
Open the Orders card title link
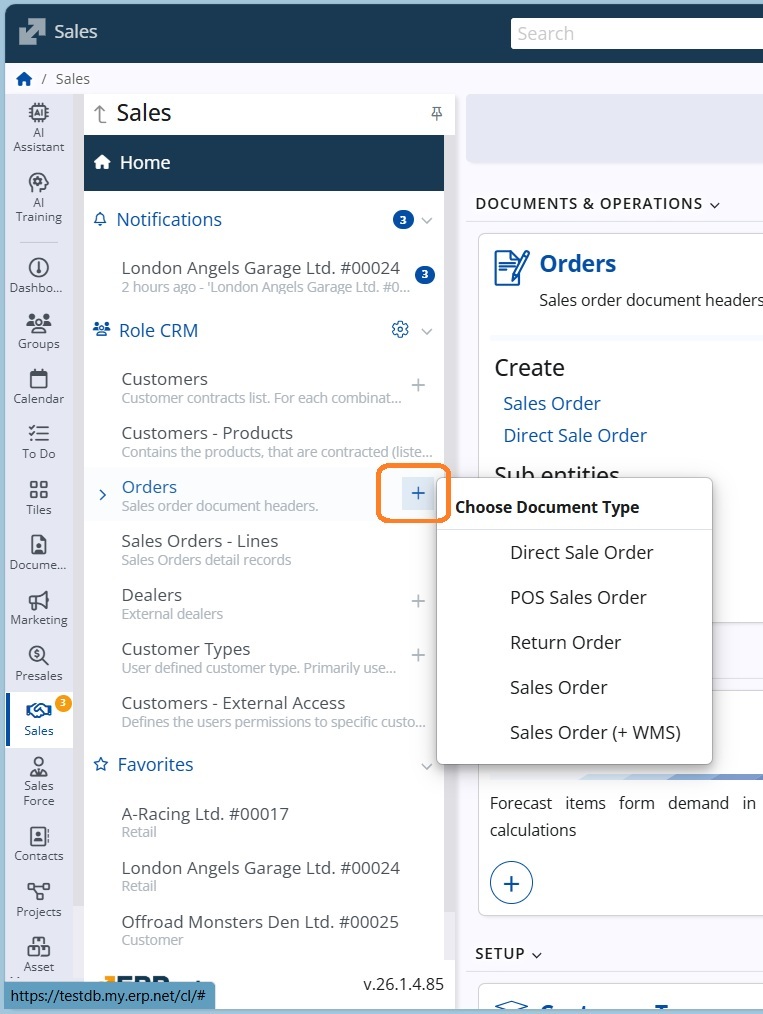click(x=577, y=264)
